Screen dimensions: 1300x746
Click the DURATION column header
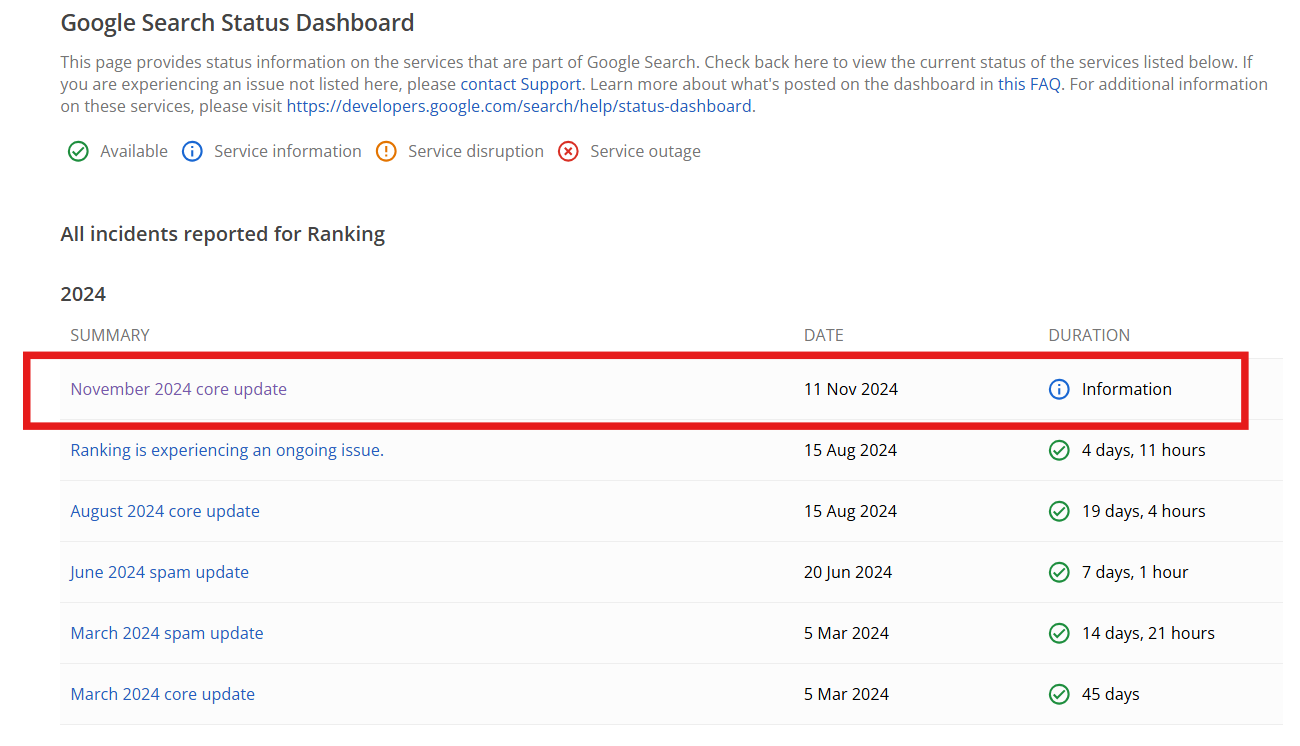tap(1089, 335)
